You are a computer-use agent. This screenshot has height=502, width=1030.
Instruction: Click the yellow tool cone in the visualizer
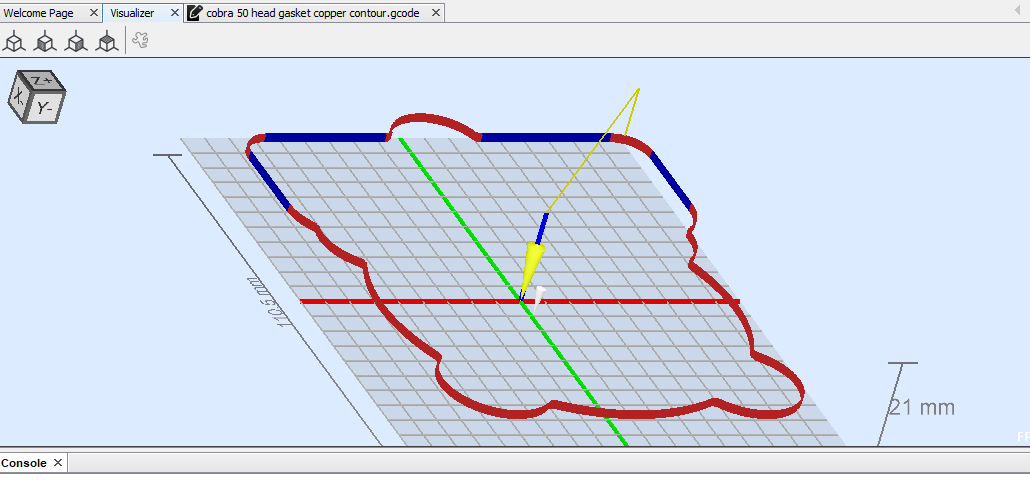[x=532, y=264]
